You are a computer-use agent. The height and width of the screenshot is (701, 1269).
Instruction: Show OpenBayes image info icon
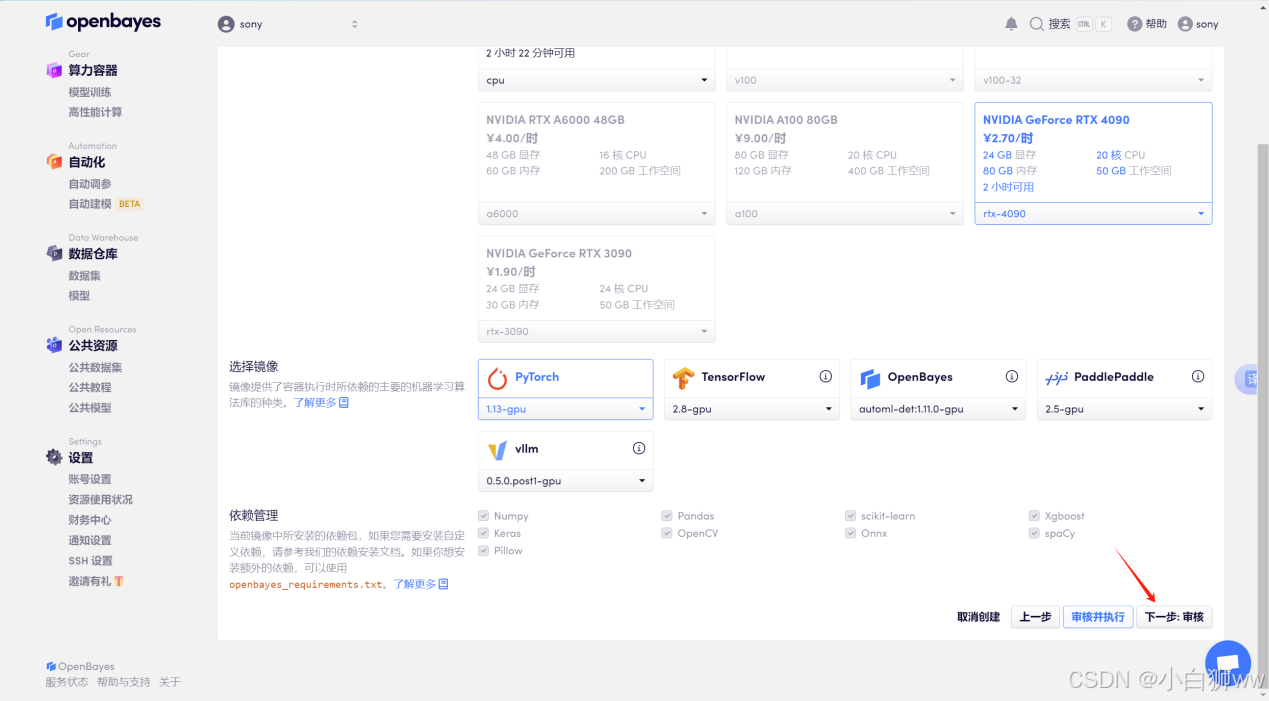1012,377
